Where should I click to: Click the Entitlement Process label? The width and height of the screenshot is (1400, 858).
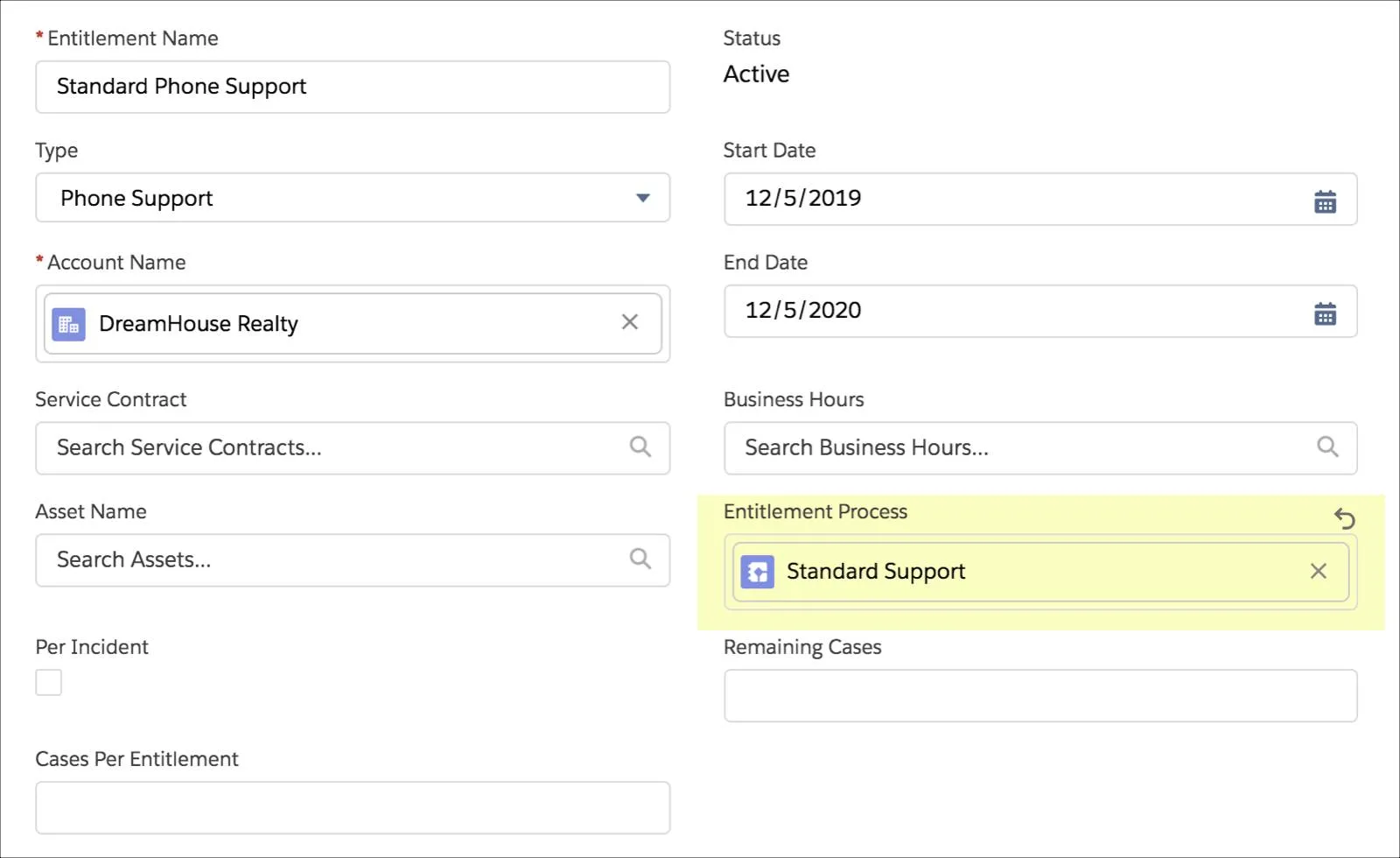pyautogui.click(x=815, y=512)
